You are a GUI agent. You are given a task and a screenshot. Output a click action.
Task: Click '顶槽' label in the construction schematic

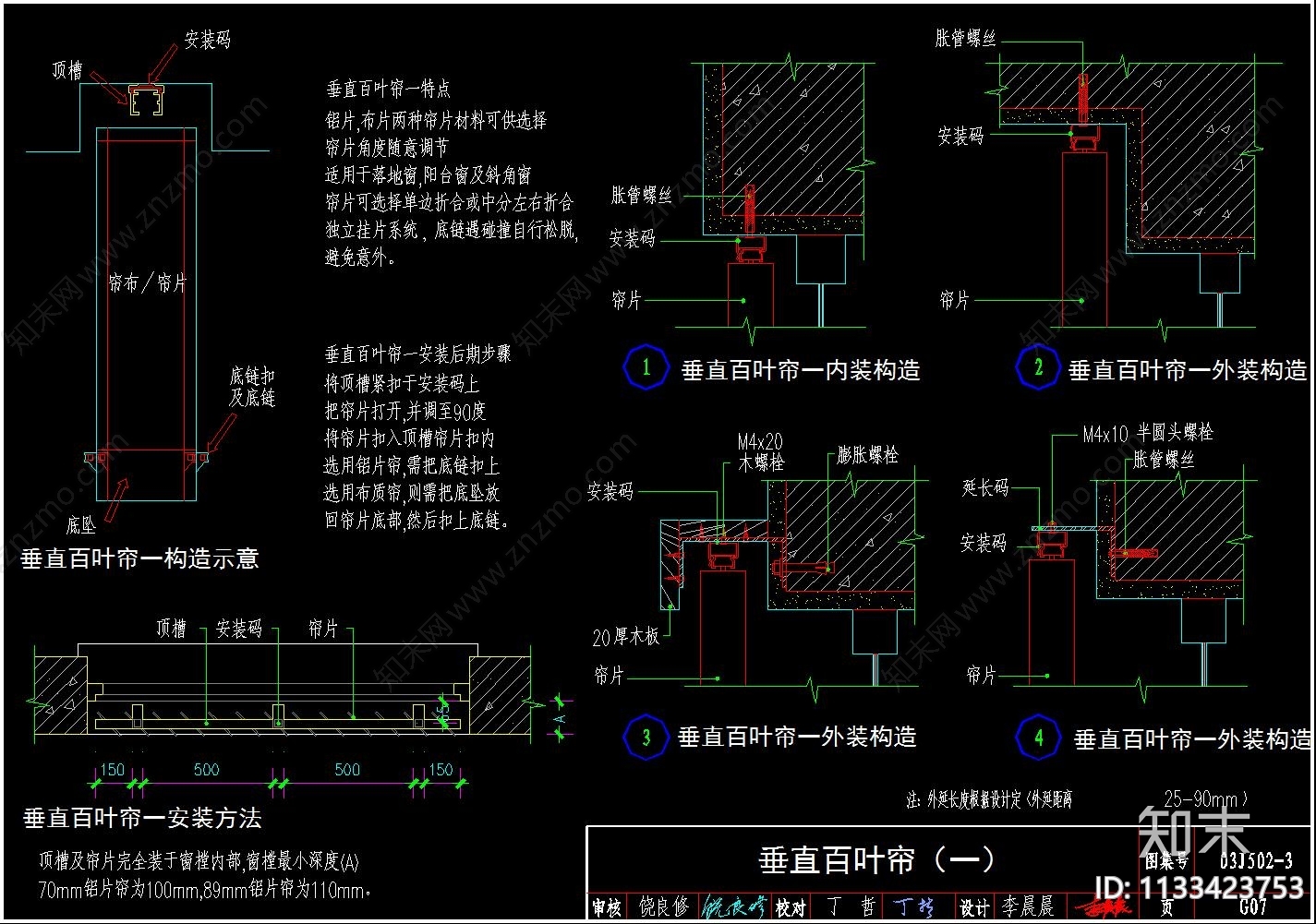tap(67, 70)
